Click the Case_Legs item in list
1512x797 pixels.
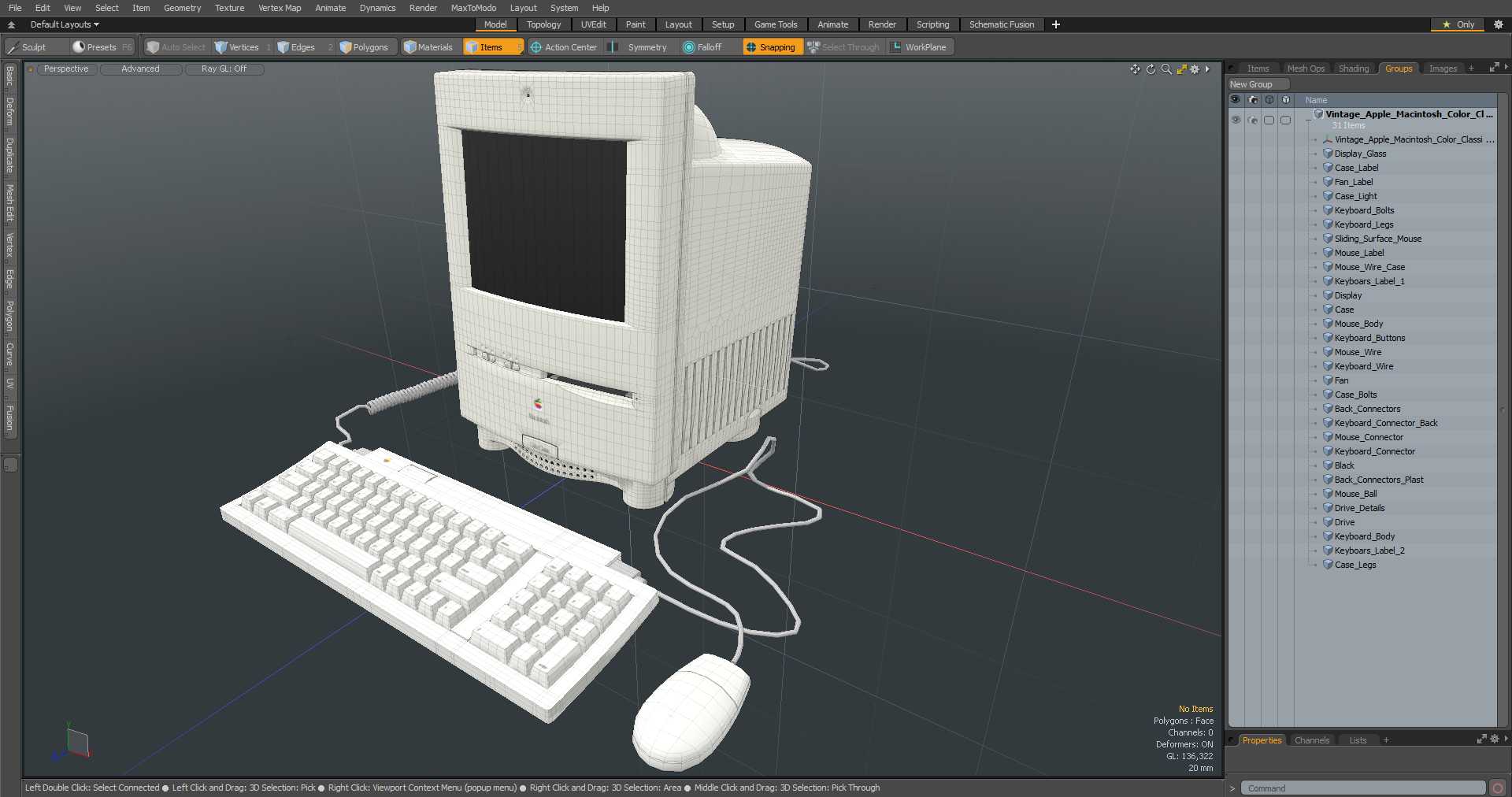tap(1354, 565)
